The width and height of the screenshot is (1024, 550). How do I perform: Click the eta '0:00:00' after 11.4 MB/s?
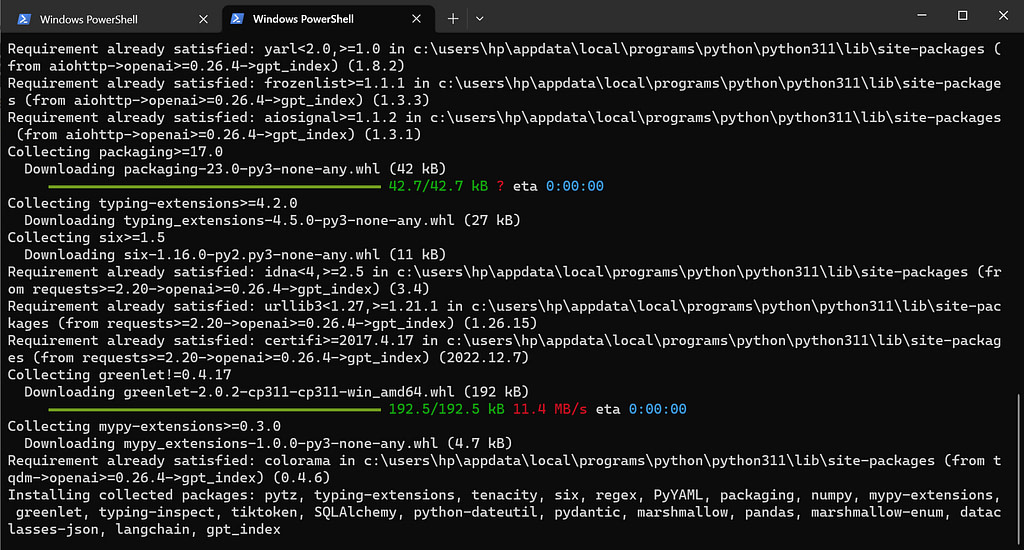click(x=657, y=409)
